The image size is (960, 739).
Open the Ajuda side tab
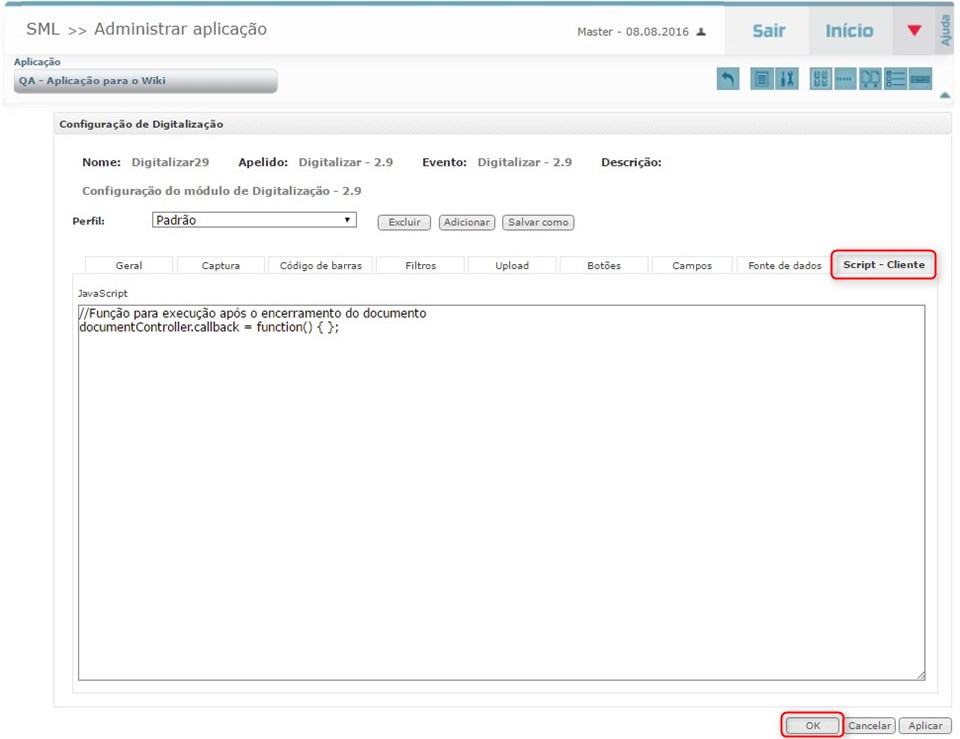point(946,30)
